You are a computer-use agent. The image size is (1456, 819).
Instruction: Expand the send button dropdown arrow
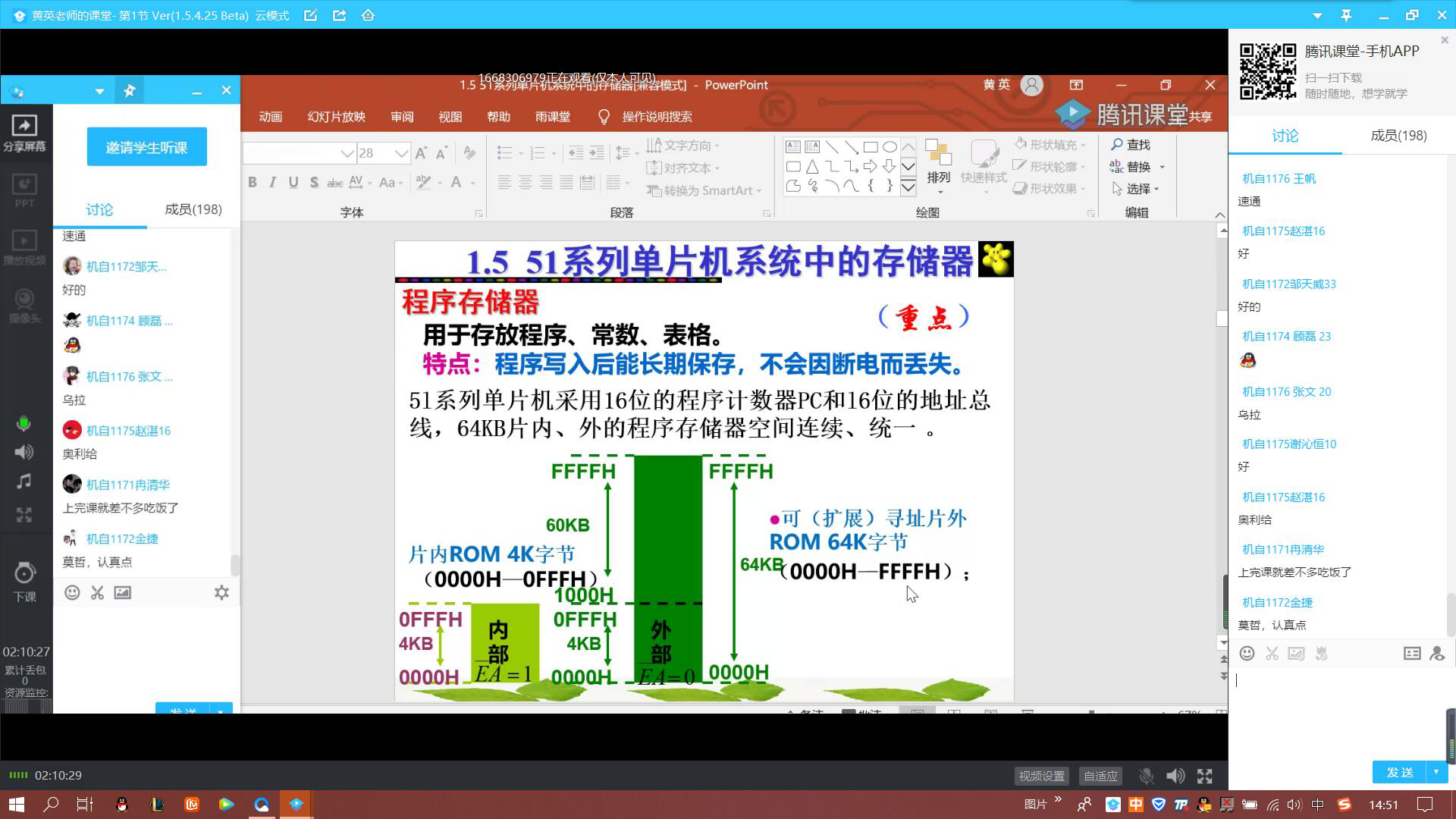(1436, 772)
